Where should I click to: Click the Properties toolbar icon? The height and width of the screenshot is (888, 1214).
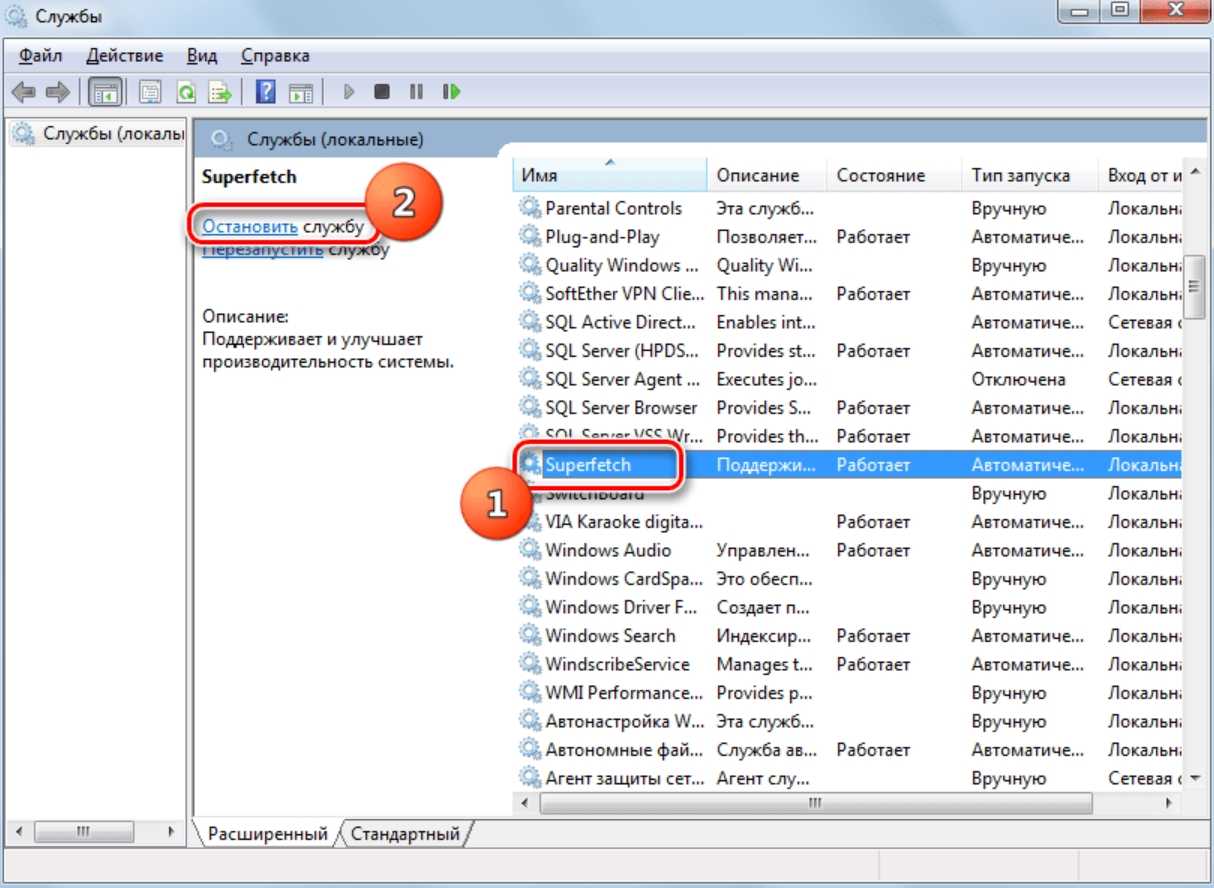pyautogui.click(x=150, y=92)
